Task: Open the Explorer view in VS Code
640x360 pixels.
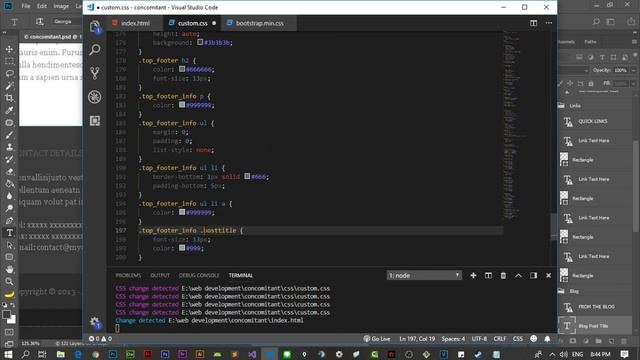Action: (95, 27)
